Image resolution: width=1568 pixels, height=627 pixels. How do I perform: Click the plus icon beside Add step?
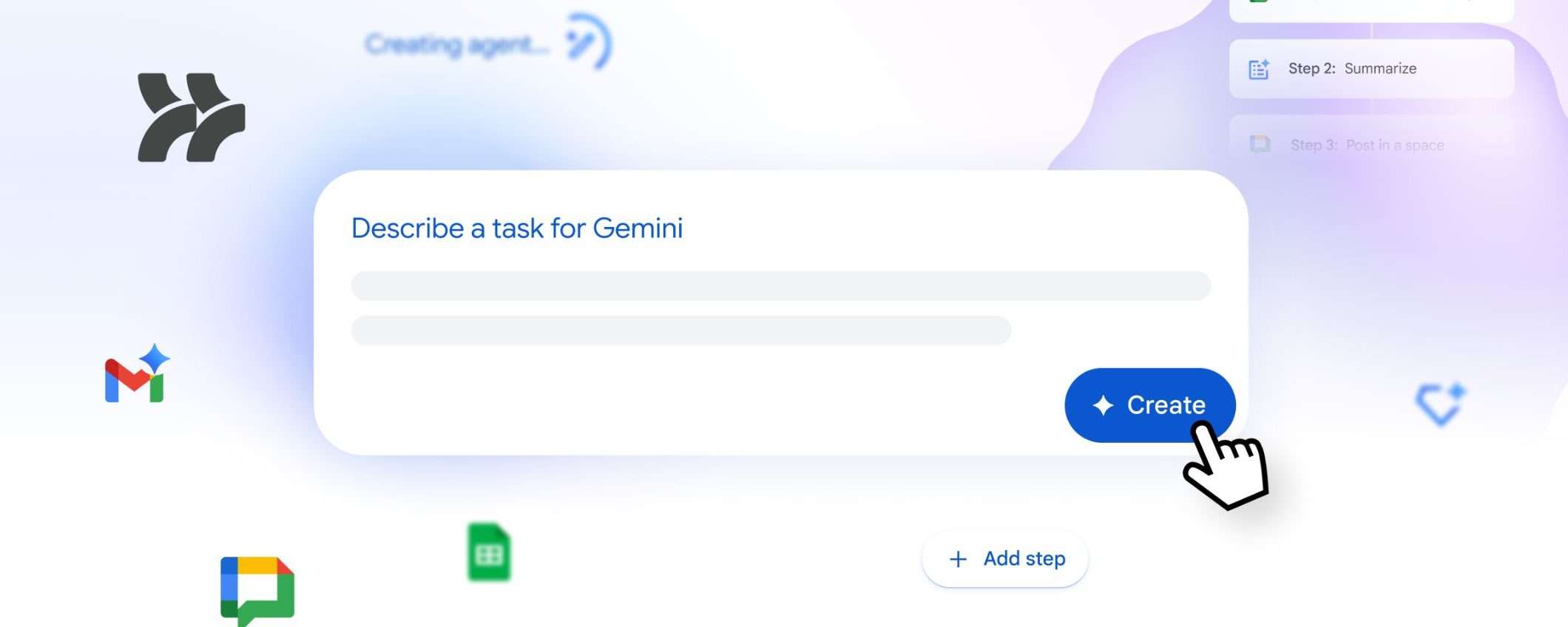(958, 559)
